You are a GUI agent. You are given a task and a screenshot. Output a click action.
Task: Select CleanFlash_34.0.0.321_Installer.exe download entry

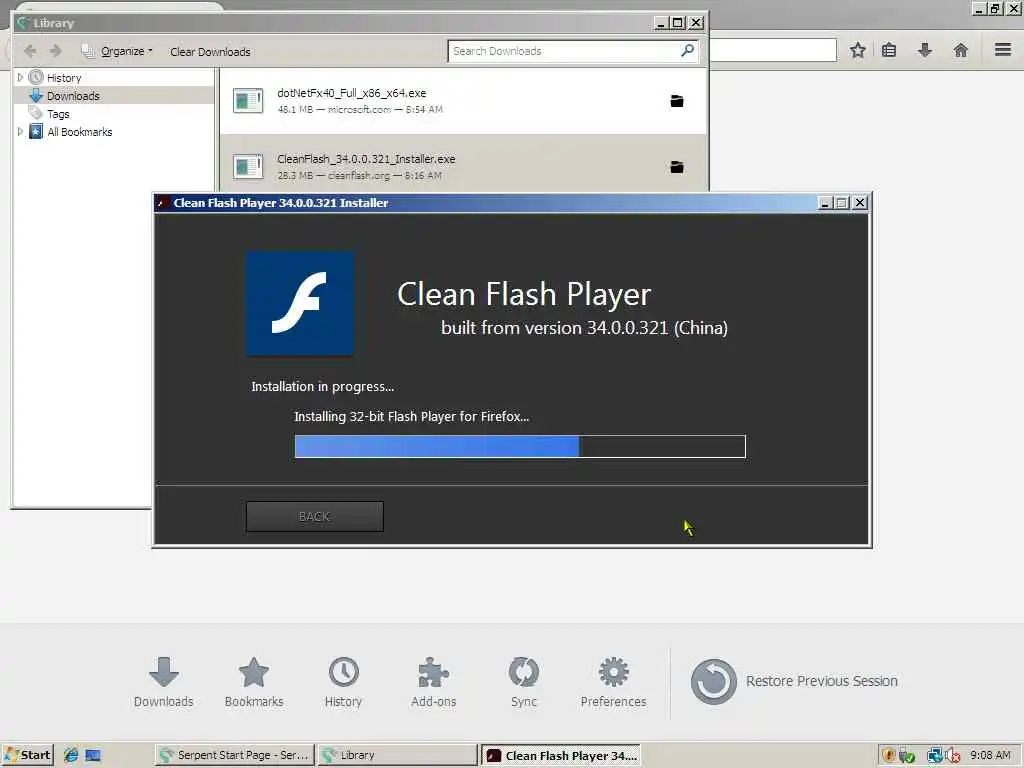tap(462, 163)
